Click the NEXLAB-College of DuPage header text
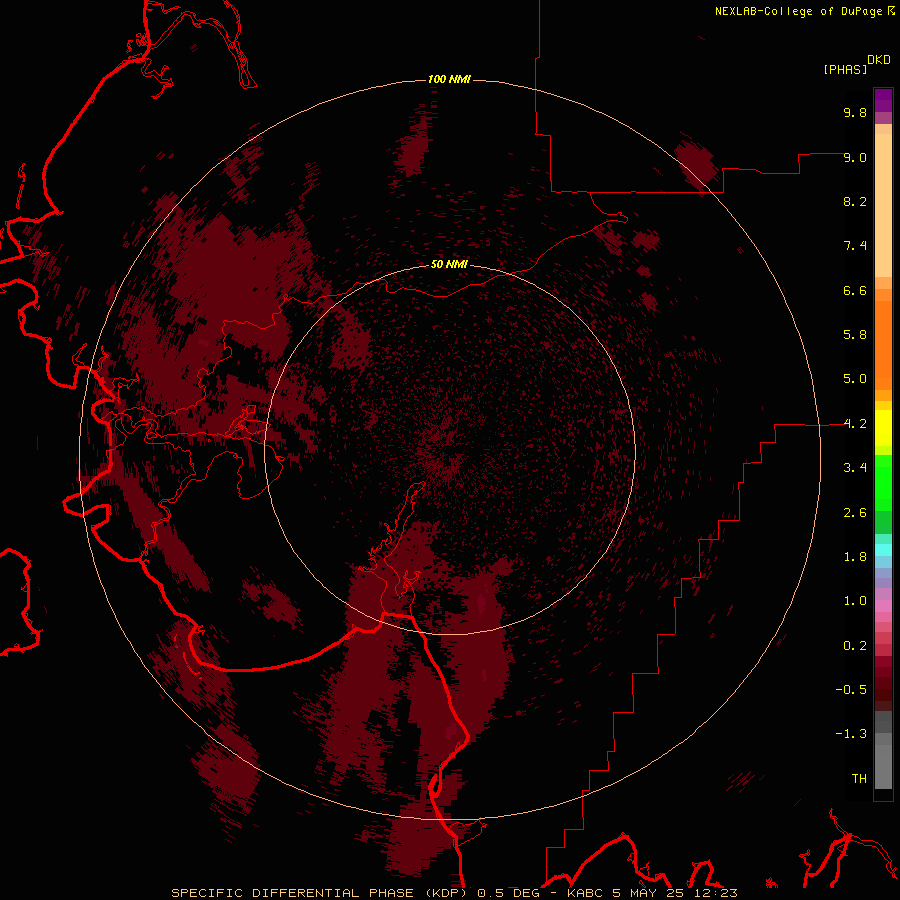The width and height of the screenshot is (900, 900). tap(799, 11)
